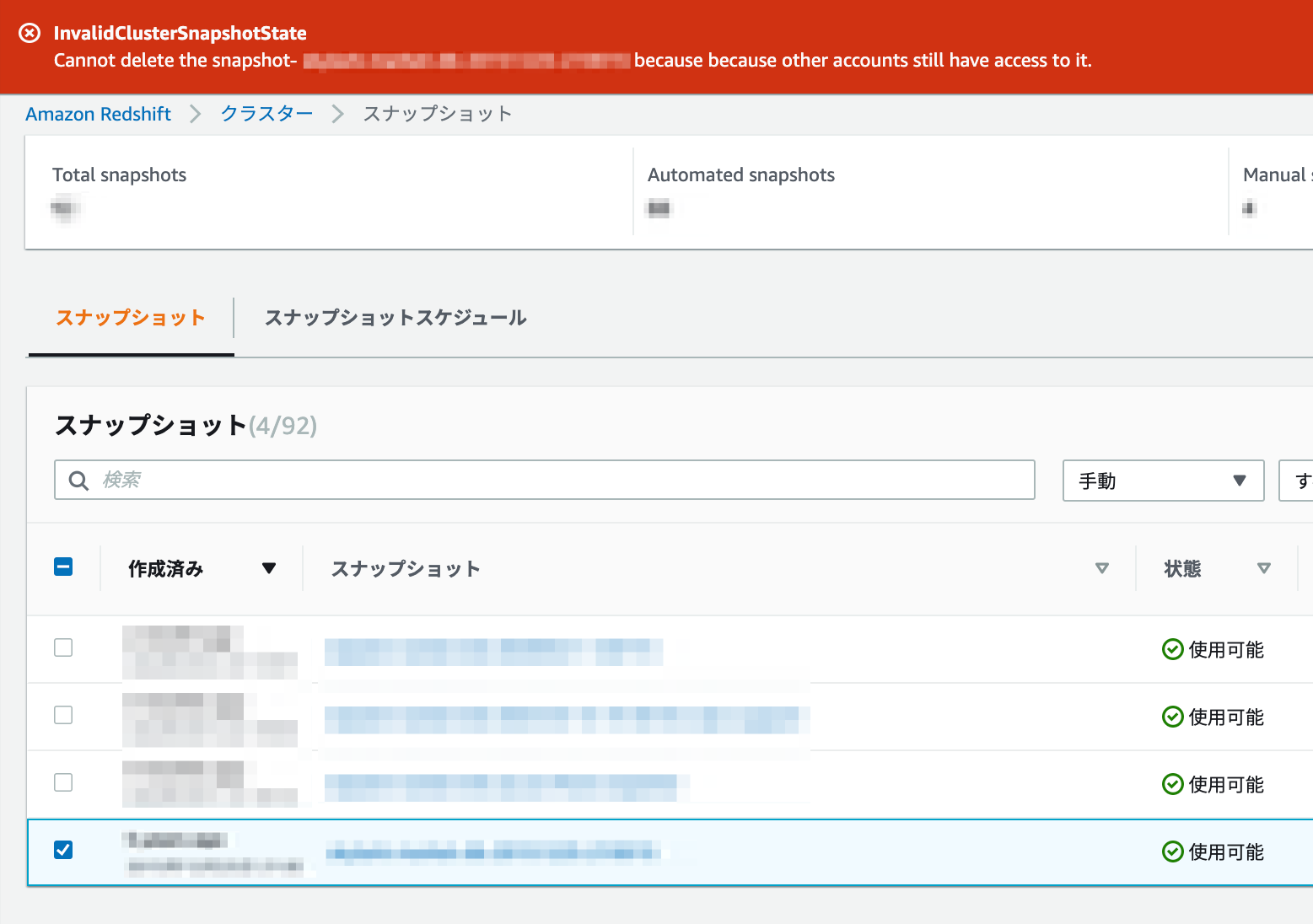
Task: Click the error circle icon in the red banner
Action: click(30, 33)
